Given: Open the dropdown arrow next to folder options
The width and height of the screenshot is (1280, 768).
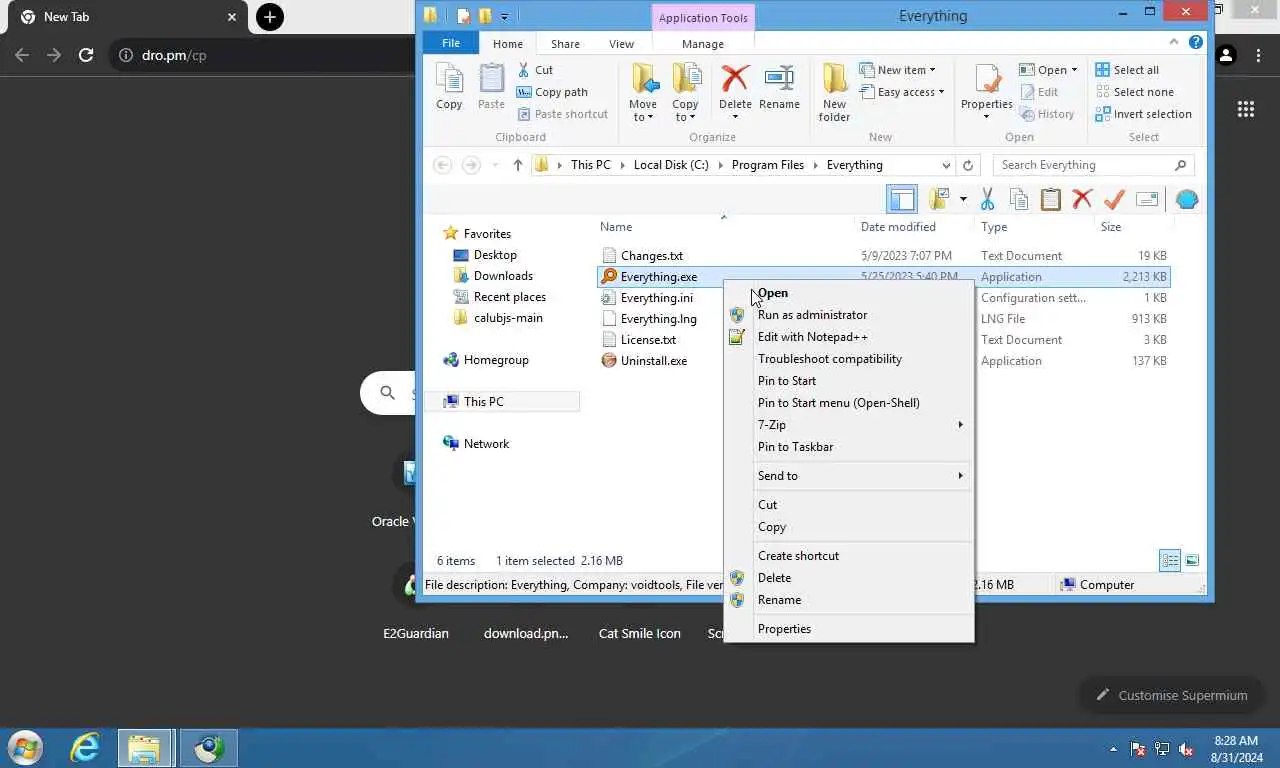Looking at the screenshot, I should (963, 199).
